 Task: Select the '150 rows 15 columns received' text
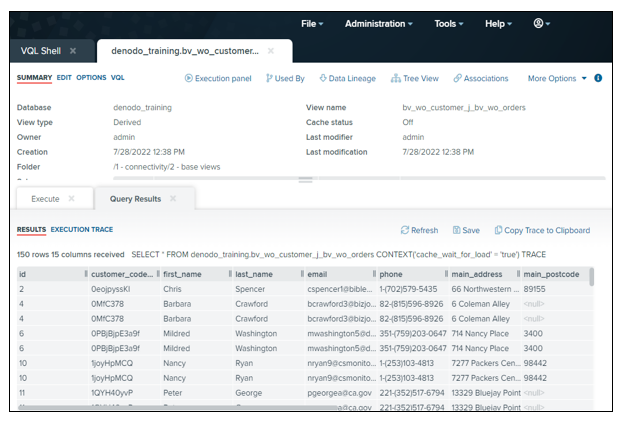tap(71, 254)
